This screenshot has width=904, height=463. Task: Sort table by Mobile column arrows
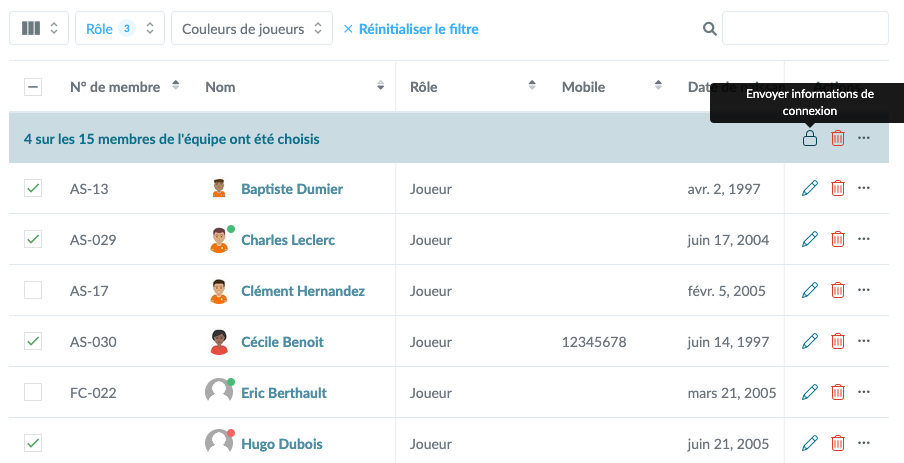click(x=658, y=85)
